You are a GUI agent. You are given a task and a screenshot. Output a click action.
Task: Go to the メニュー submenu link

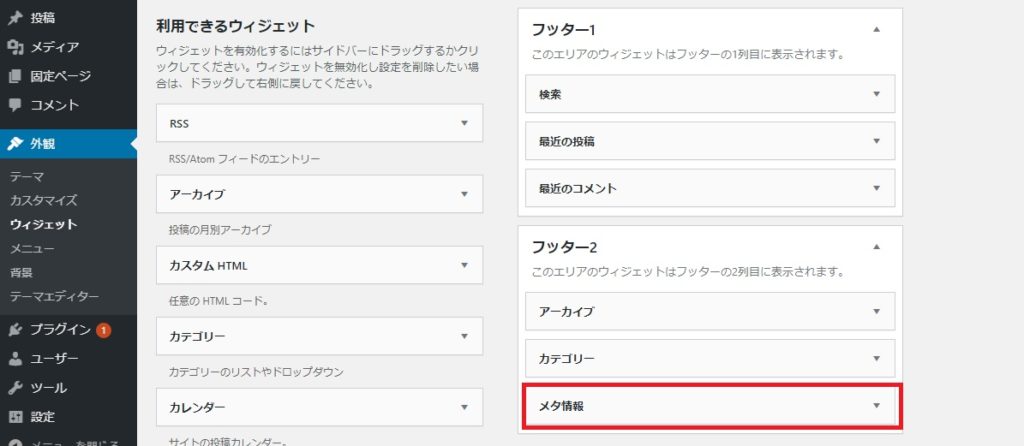click(32, 249)
